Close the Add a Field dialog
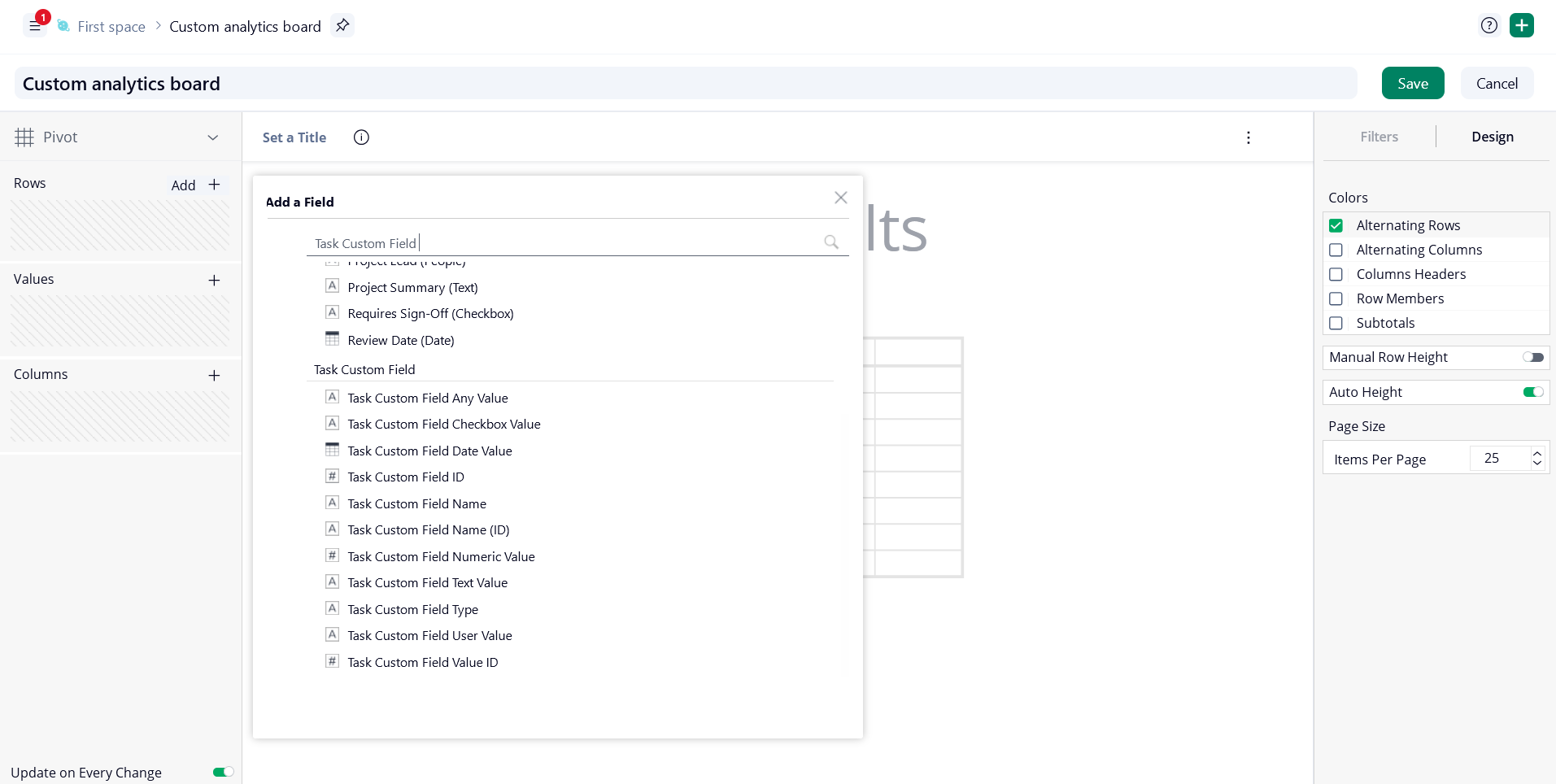 click(x=840, y=198)
